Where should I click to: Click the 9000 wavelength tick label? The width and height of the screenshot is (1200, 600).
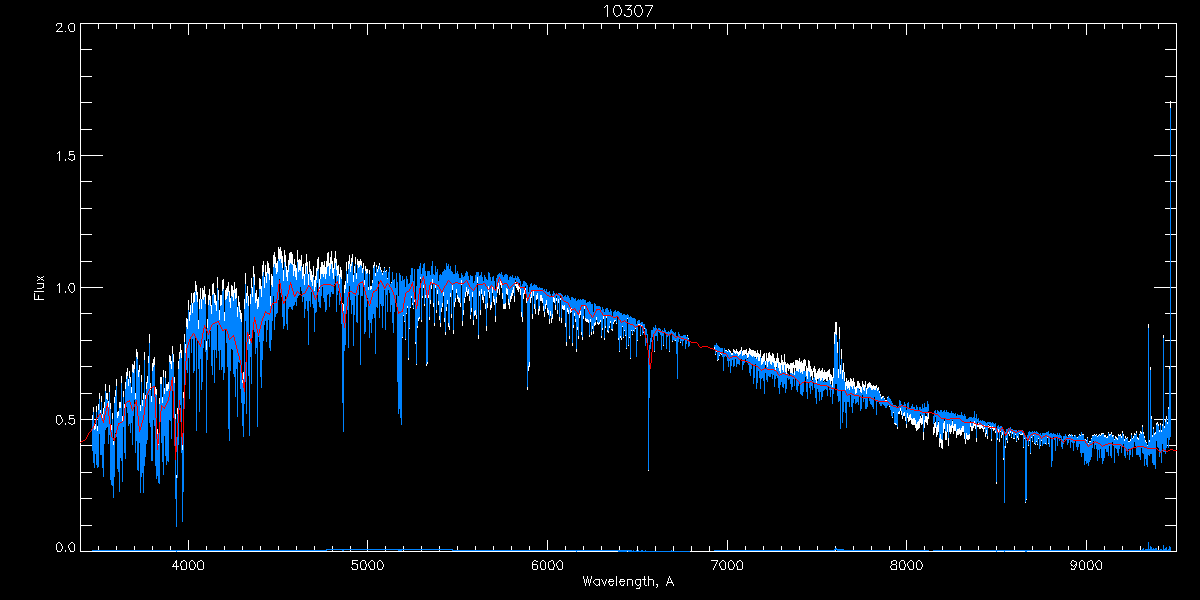[1086, 564]
